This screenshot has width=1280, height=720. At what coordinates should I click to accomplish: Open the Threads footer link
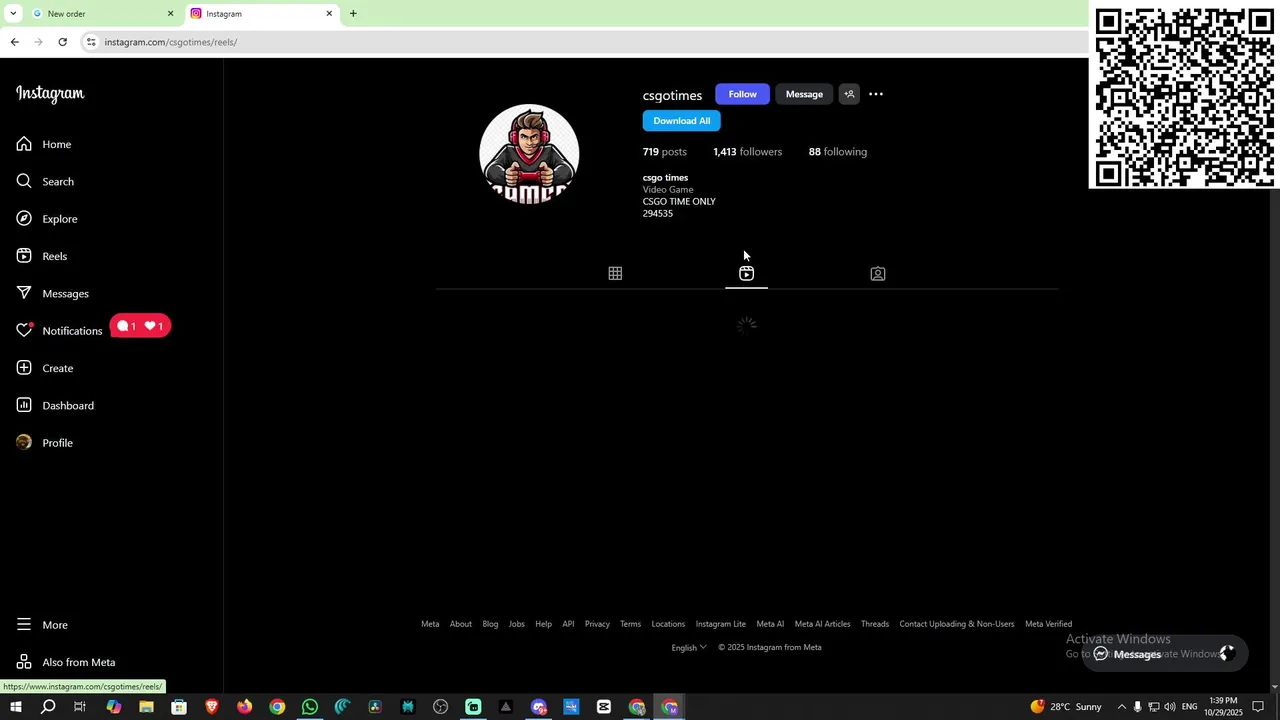[875, 624]
